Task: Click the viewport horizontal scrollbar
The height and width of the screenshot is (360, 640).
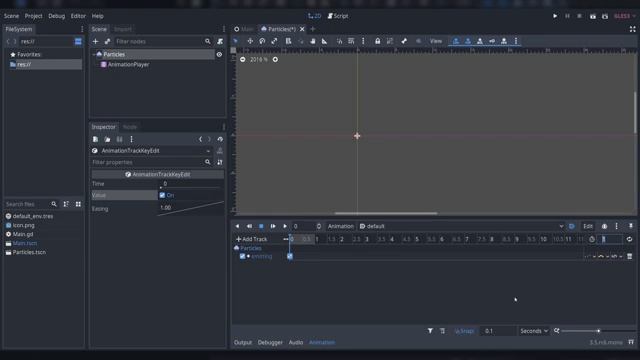Action: [386, 213]
